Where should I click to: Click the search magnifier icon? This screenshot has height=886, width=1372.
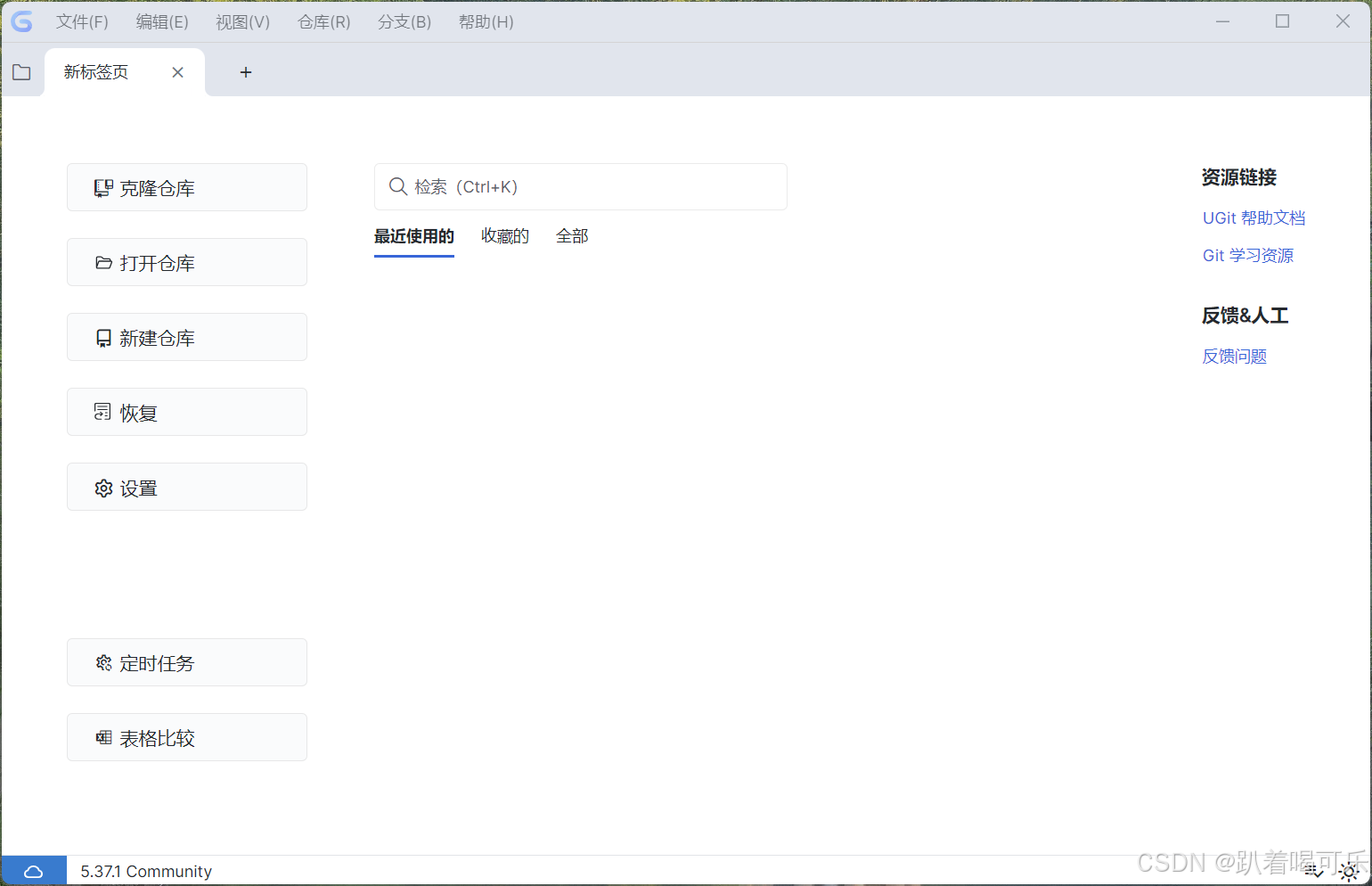point(398,186)
